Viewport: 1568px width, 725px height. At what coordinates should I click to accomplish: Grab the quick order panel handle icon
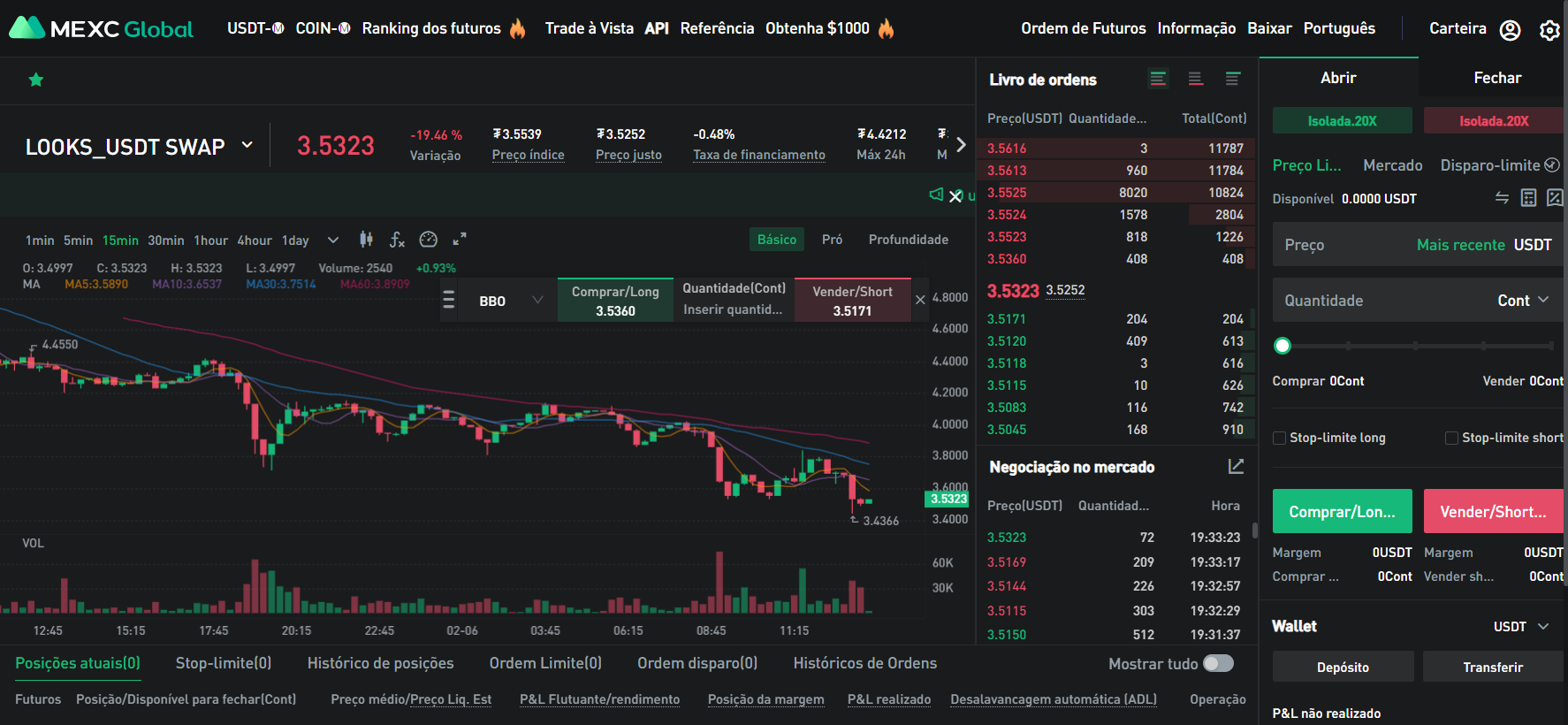coord(449,300)
